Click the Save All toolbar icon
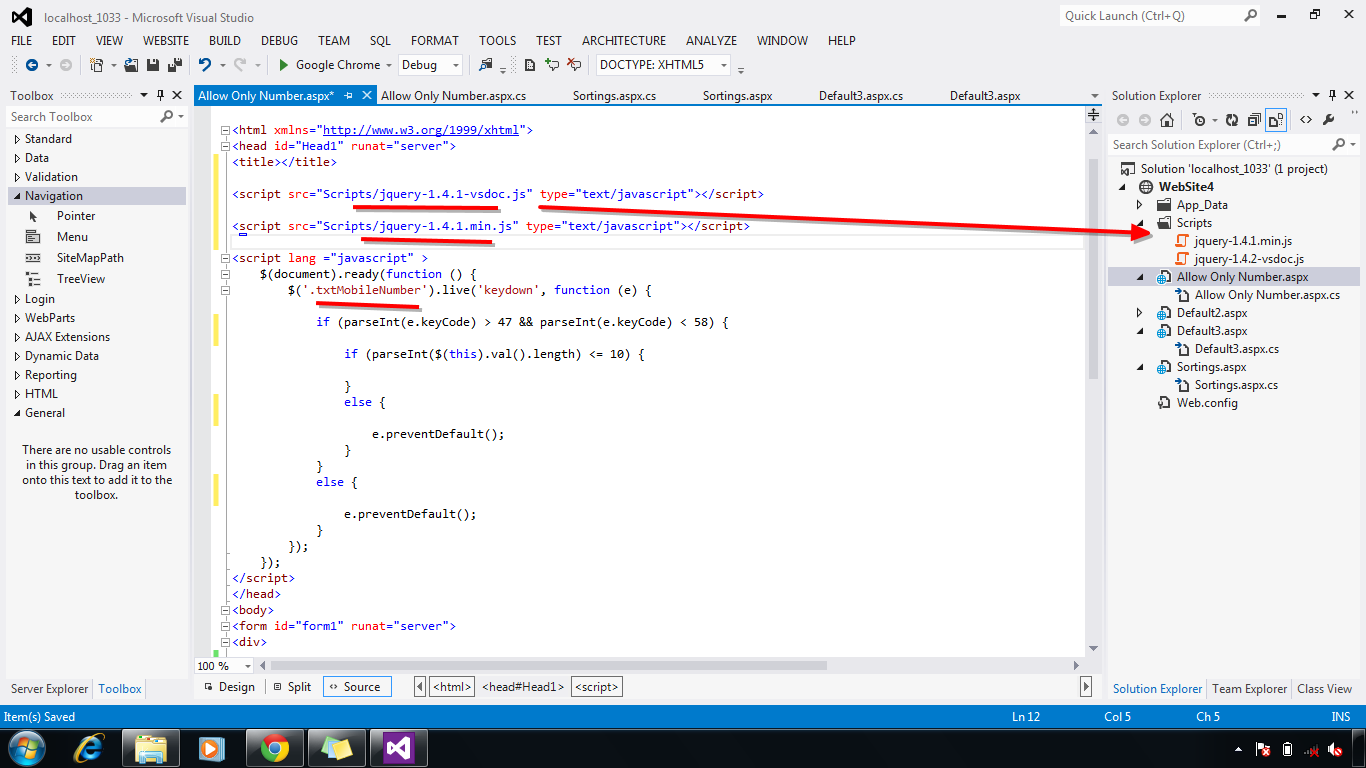Viewport: 1366px width, 768px height. [174, 65]
